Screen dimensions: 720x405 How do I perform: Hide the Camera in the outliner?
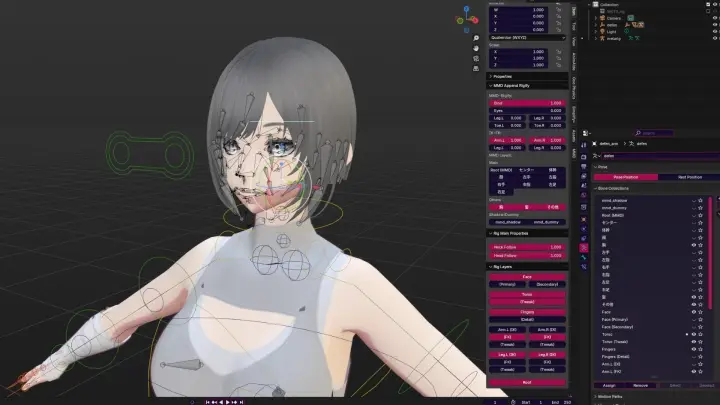[x=715, y=18]
